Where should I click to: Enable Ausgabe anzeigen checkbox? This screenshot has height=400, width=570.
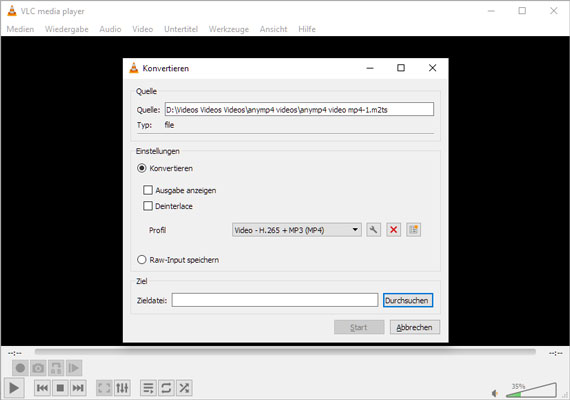pyautogui.click(x=148, y=190)
